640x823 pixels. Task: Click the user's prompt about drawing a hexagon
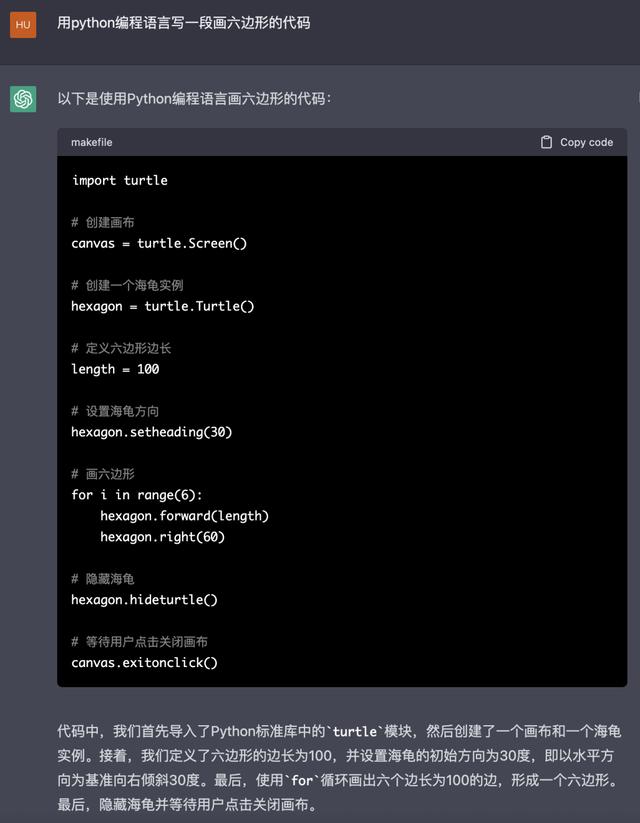183,22
